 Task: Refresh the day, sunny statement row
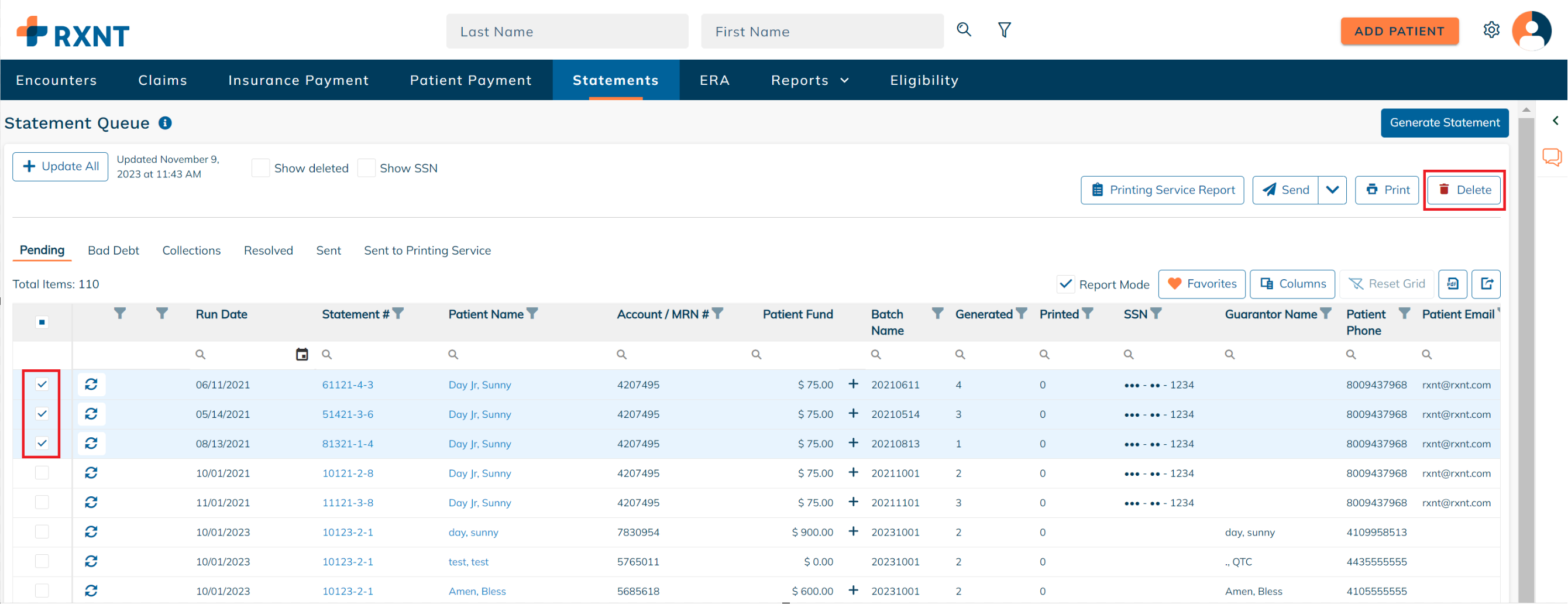click(91, 532)
